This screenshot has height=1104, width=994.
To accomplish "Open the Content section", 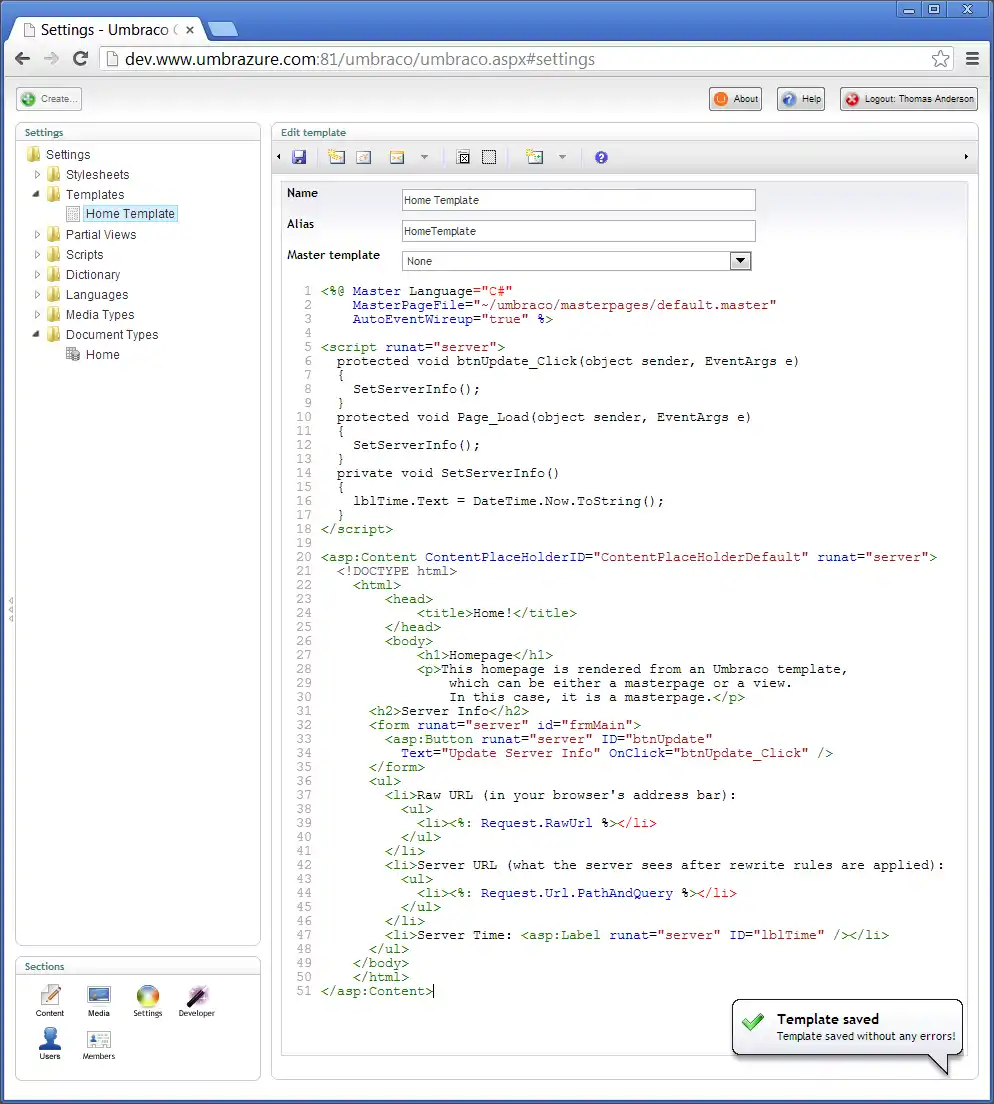I will pyautogui.click(x=50, y=1001).
